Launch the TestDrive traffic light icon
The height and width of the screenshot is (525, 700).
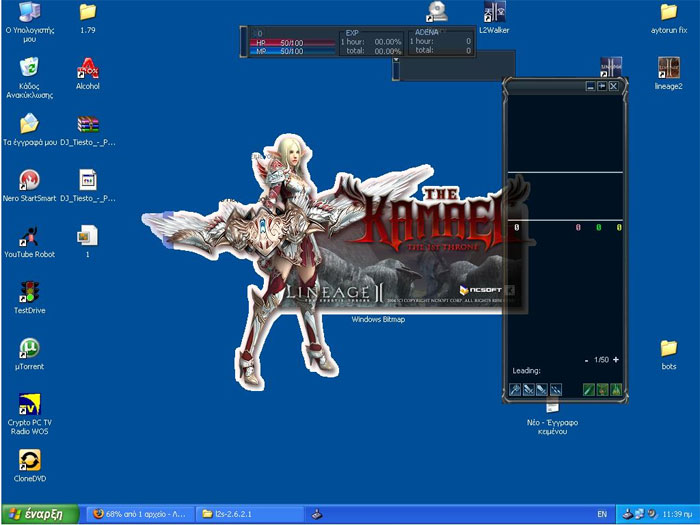pos(29,298)
